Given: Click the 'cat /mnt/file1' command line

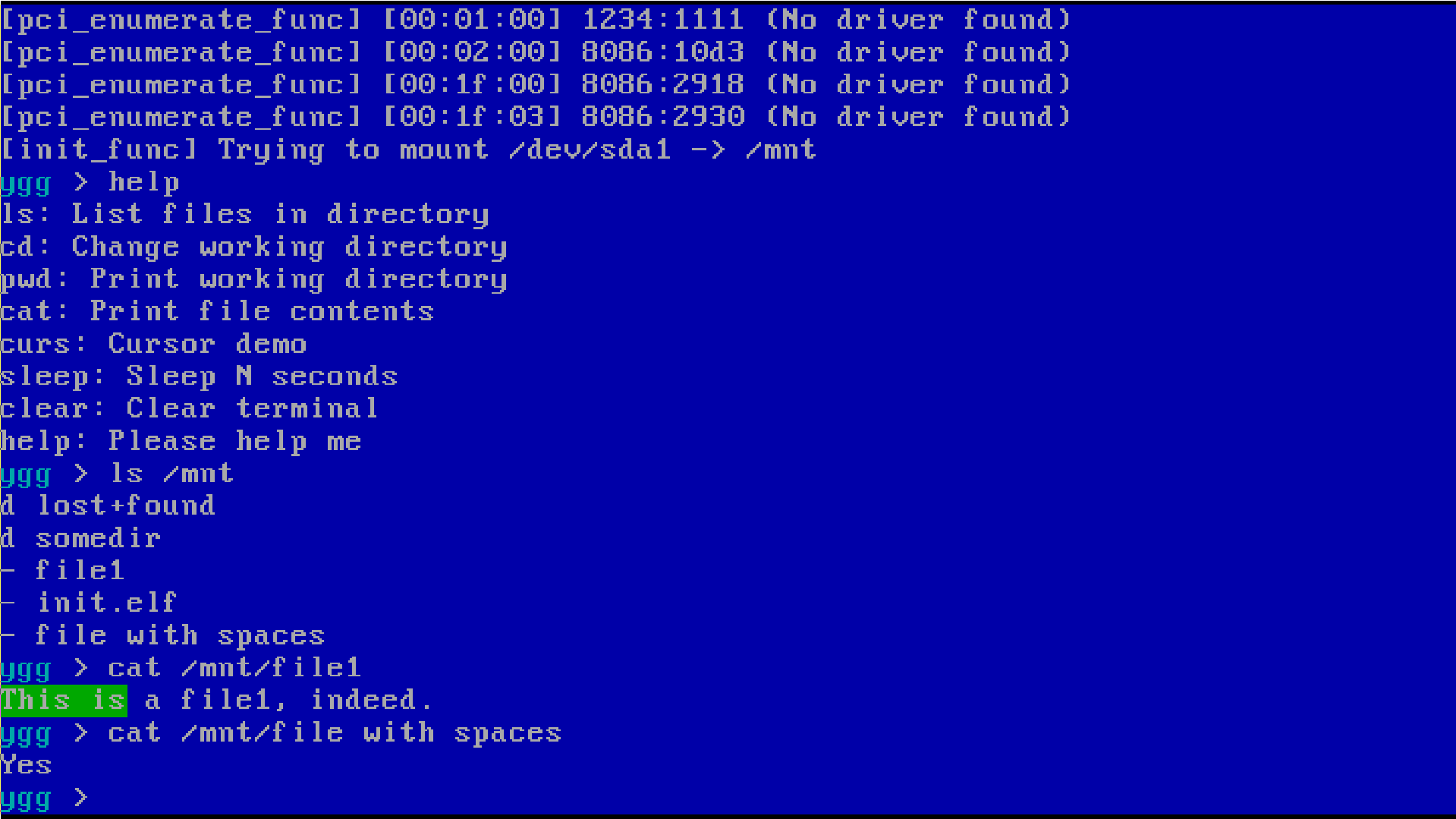Looking at the screenshot, I should [x=181, y=668].
